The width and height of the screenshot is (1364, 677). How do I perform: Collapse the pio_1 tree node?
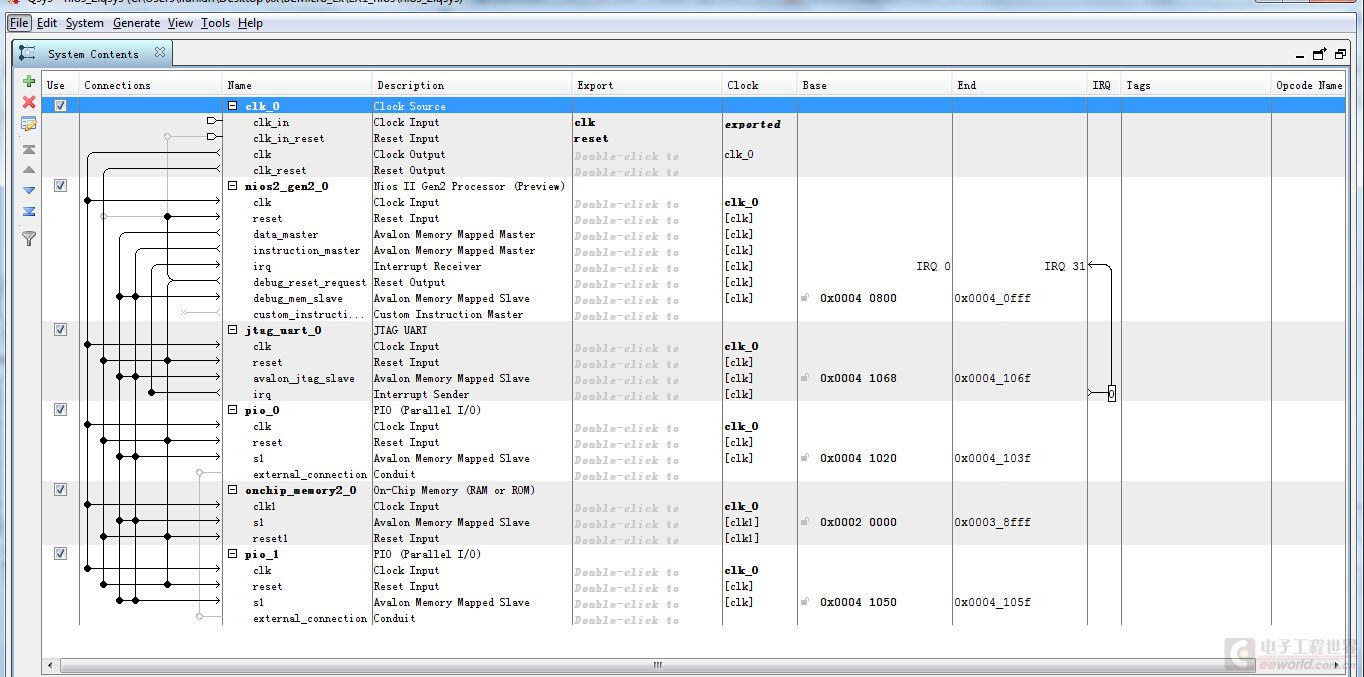pyautogui.click(x=233, y=554)
